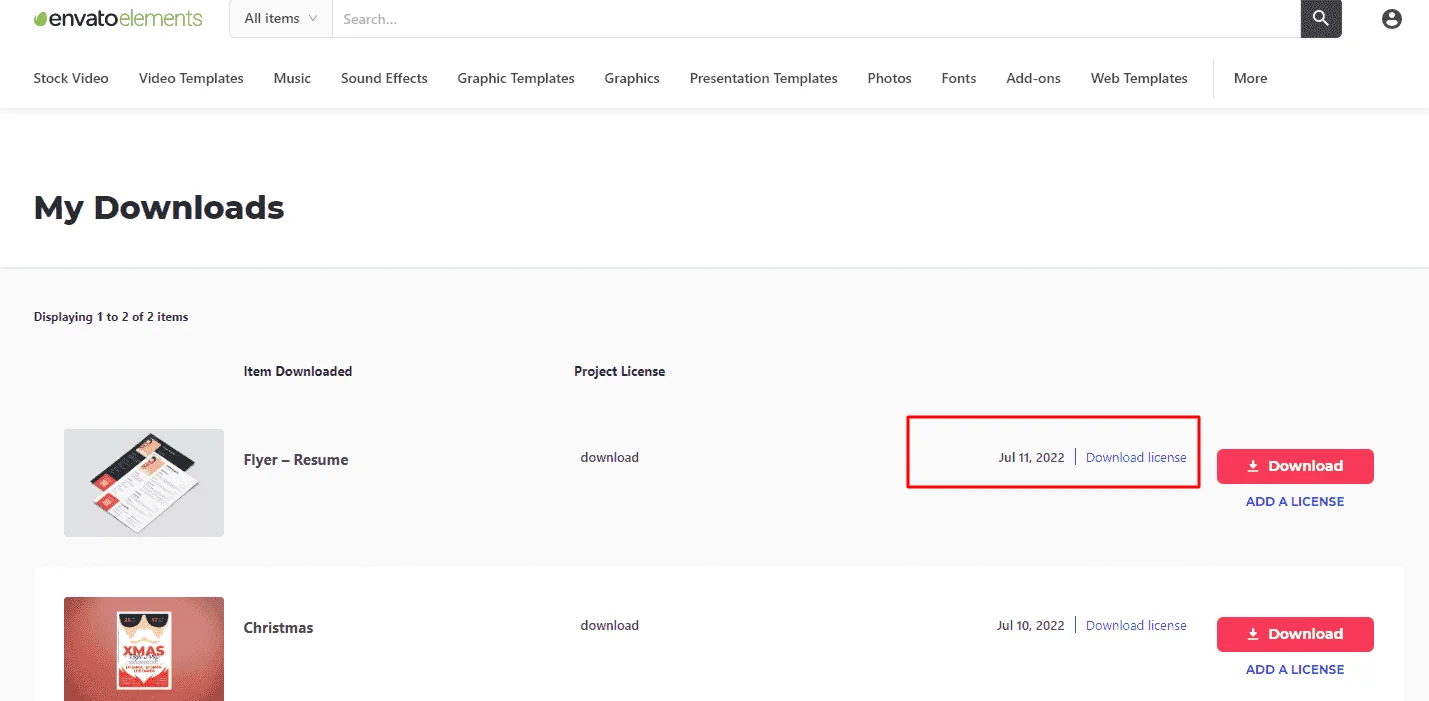Click project license 'download' in Flyer – Resume row
The width and height of the screenshot is (1429, 701).
pos(609,457)
